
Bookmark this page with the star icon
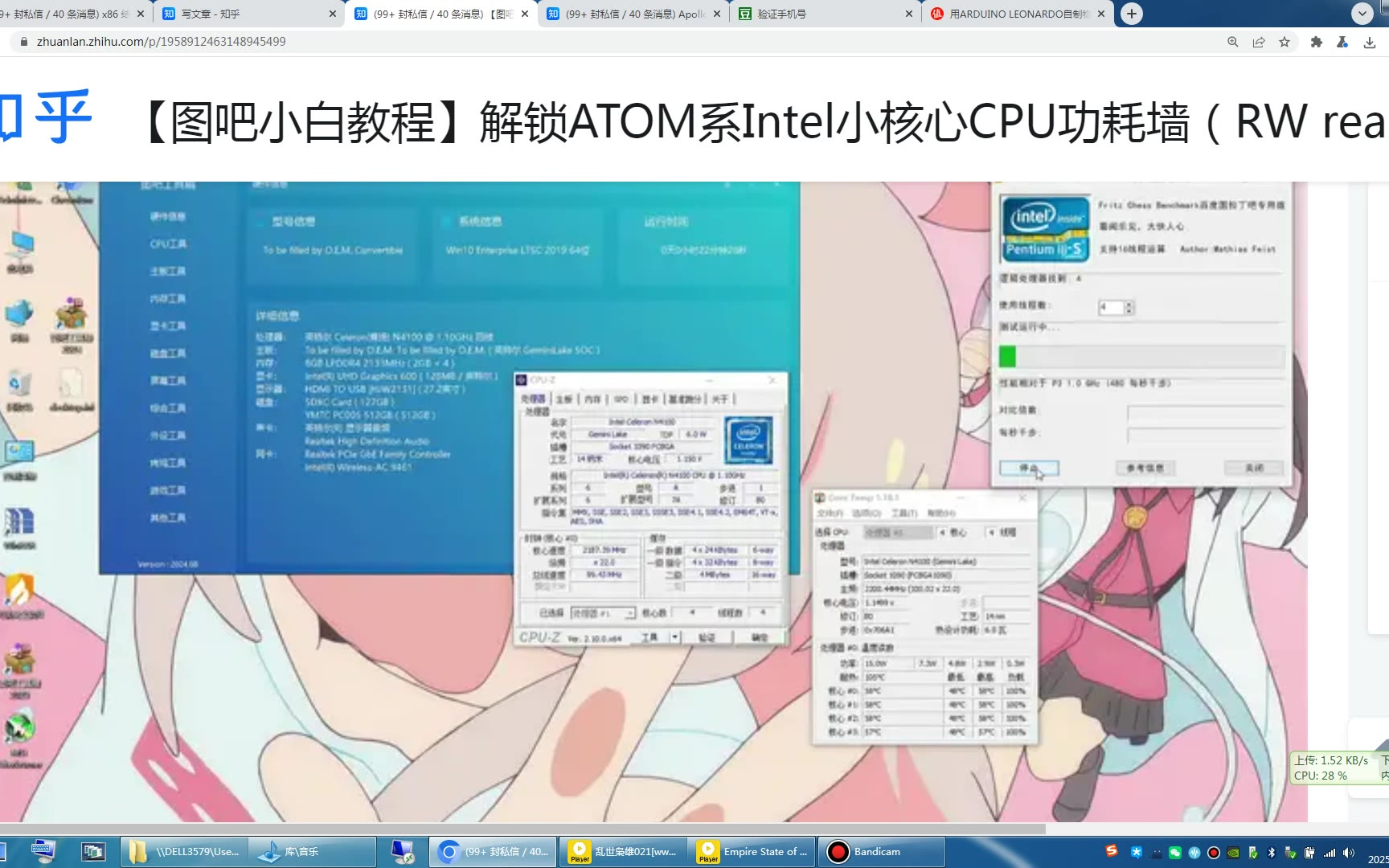pos(1285,42)
